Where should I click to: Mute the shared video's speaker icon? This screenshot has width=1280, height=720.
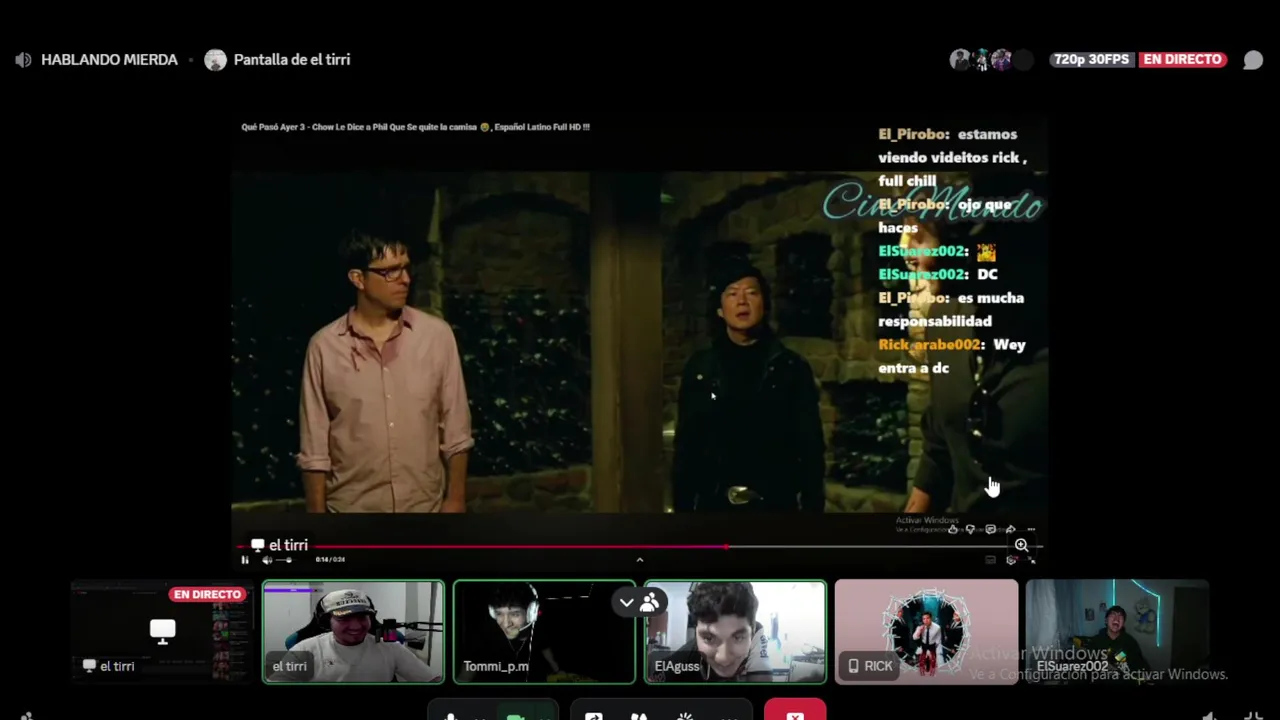click(266, 560)
